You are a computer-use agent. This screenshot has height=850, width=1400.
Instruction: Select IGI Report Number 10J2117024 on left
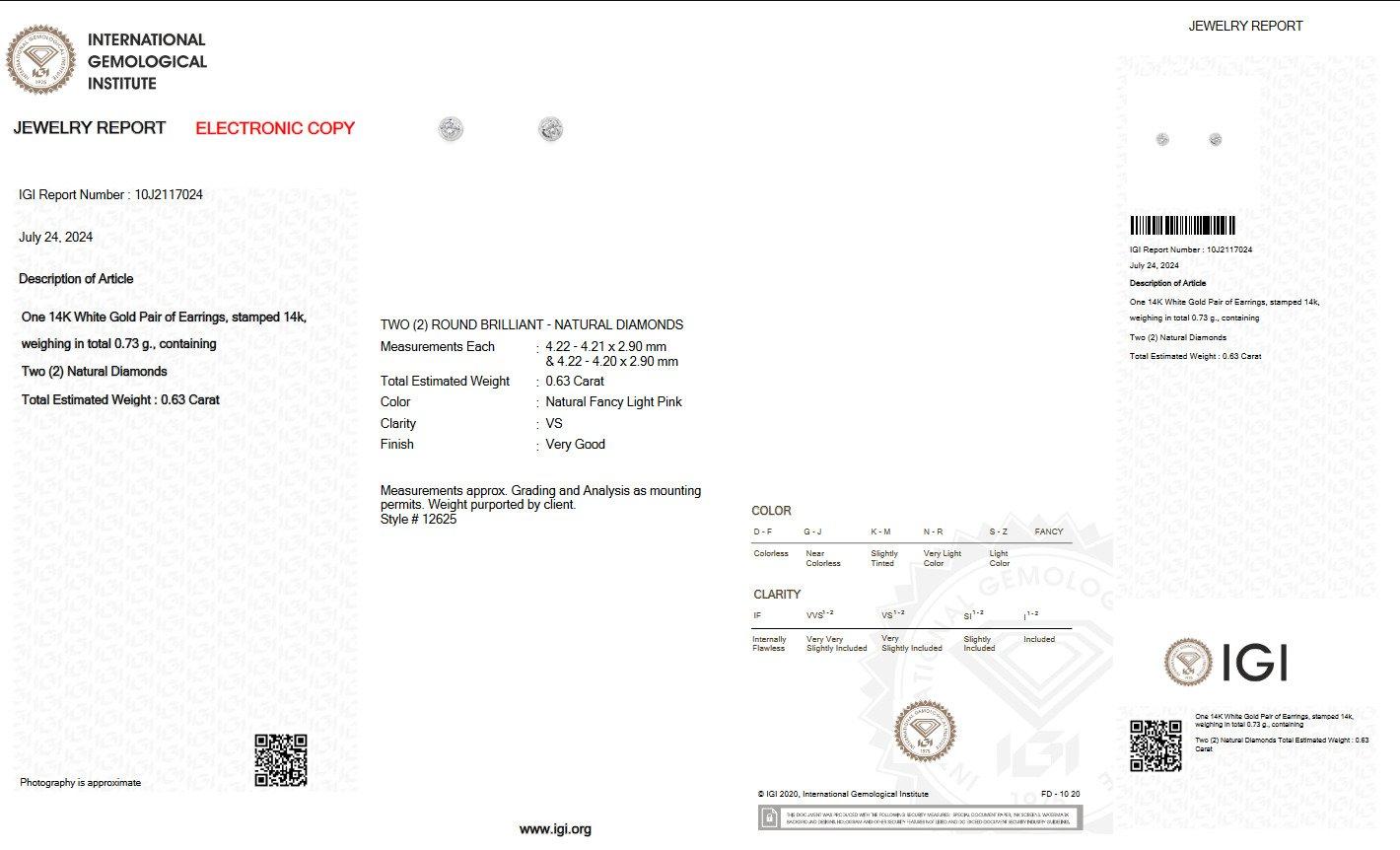pos(110,194)
